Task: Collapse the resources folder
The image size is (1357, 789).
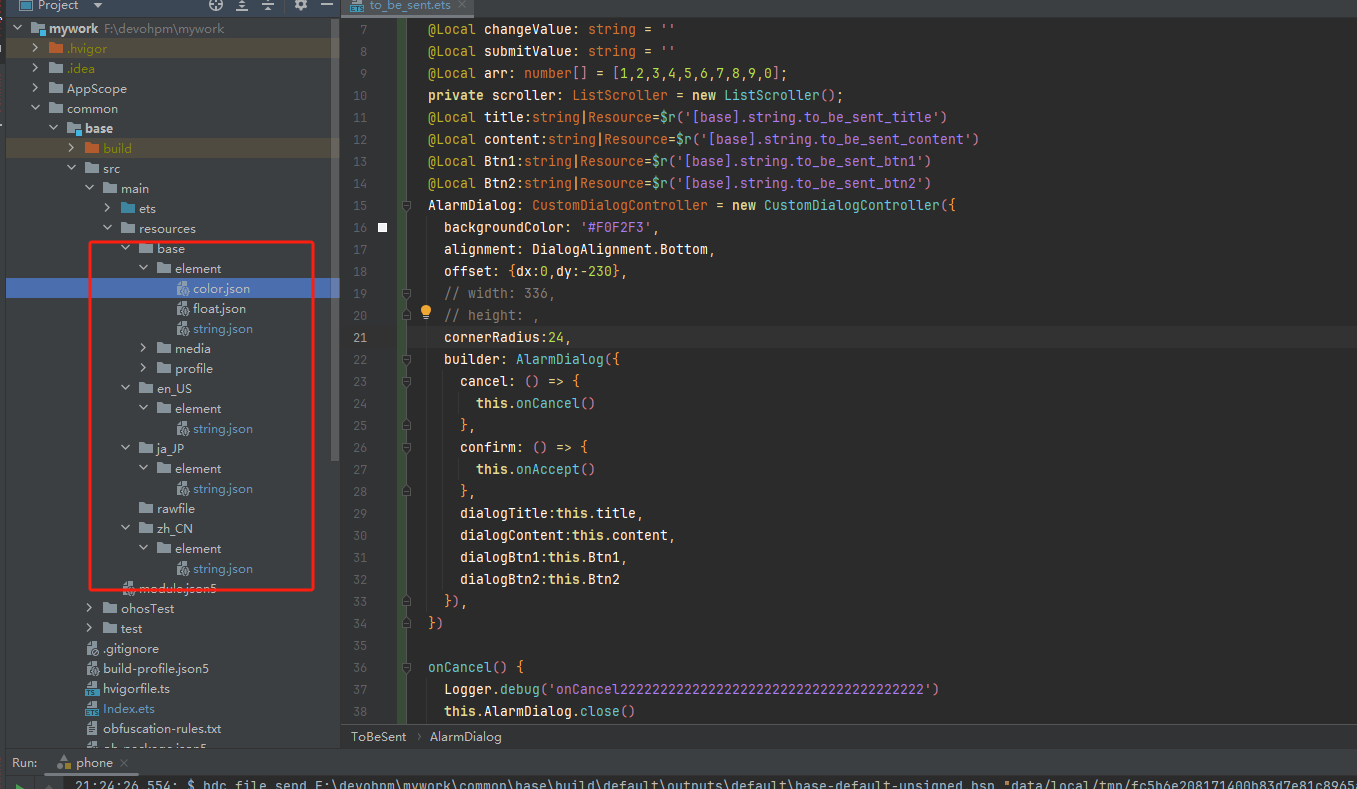Action: tap(107, 228)
